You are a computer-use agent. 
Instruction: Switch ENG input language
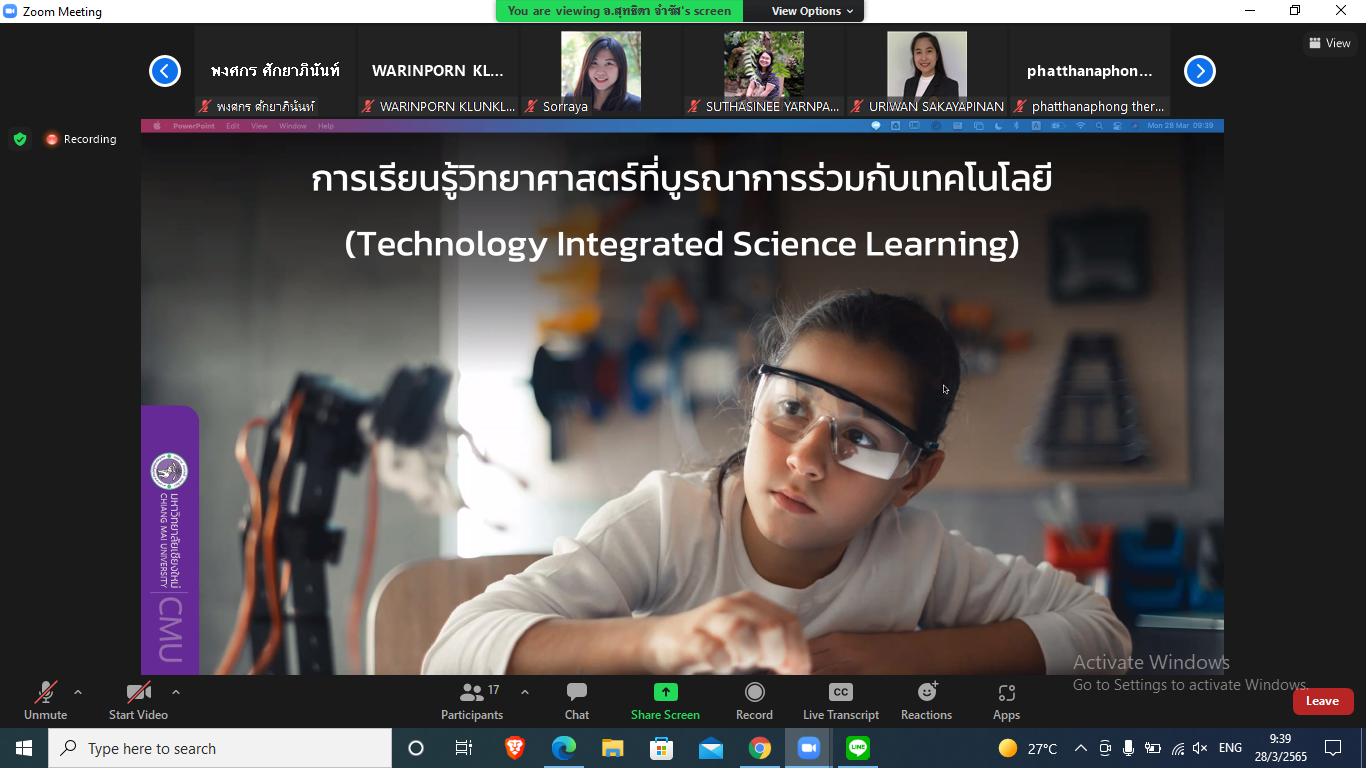tap(1230, 748)
